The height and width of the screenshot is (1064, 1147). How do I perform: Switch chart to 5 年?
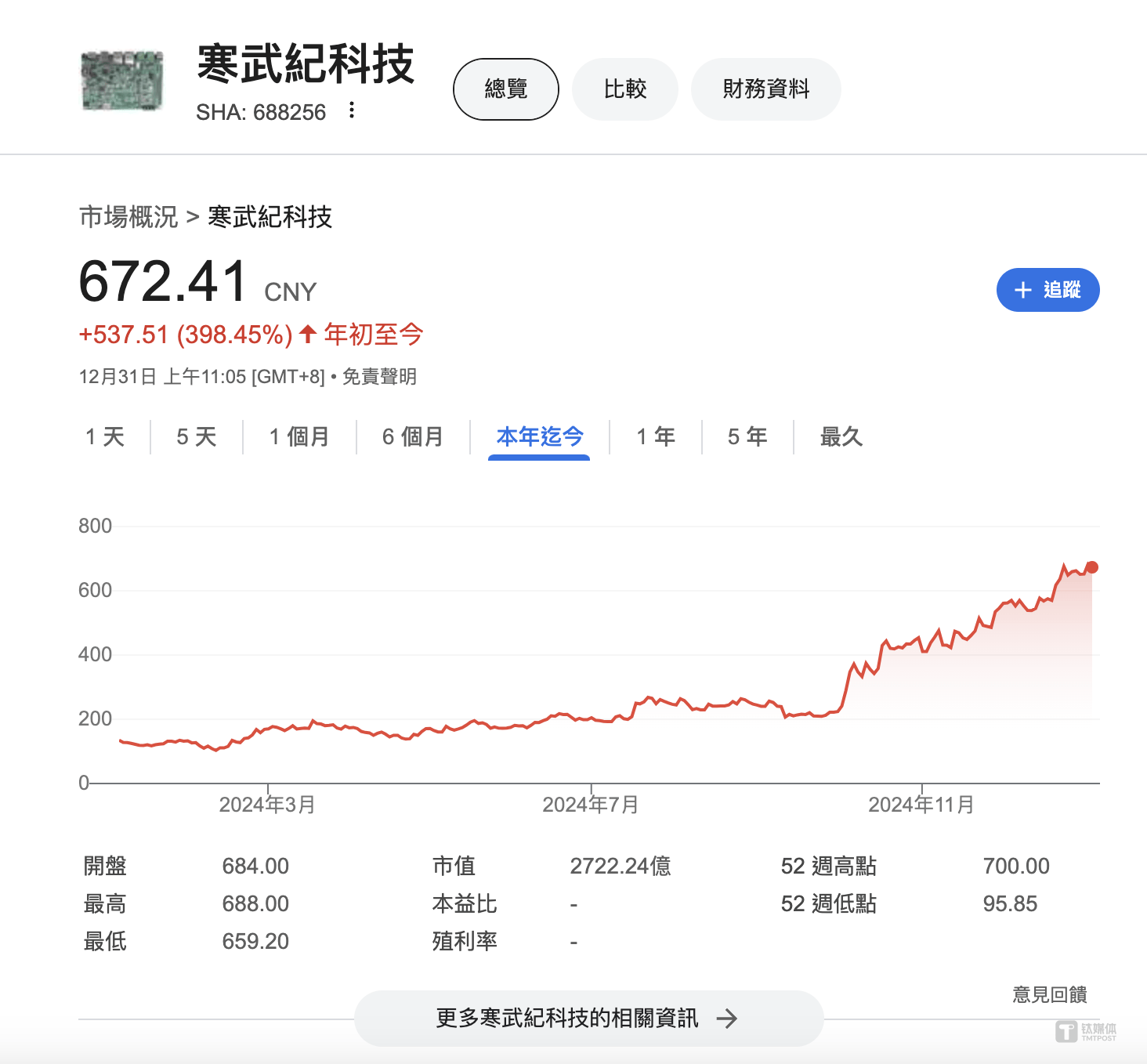747,436
